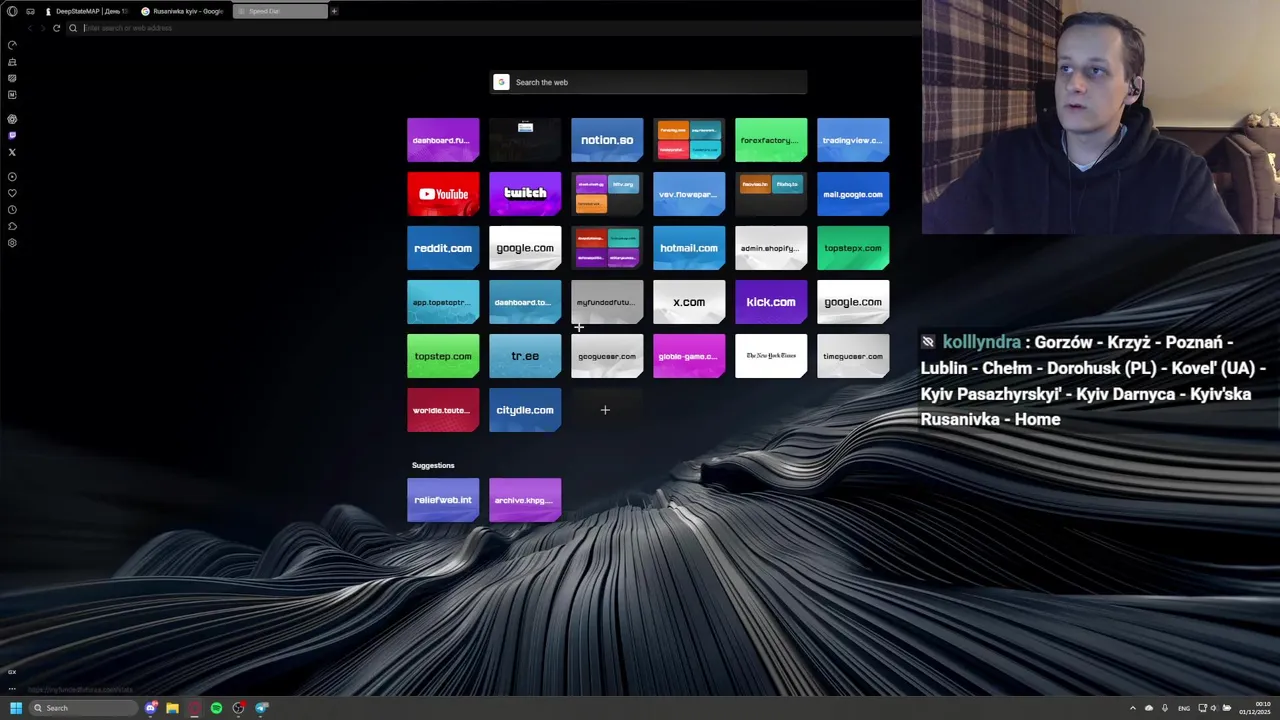Open Discord from the taskbar
The image size is (1280, 720).
[x=151, y=708]
